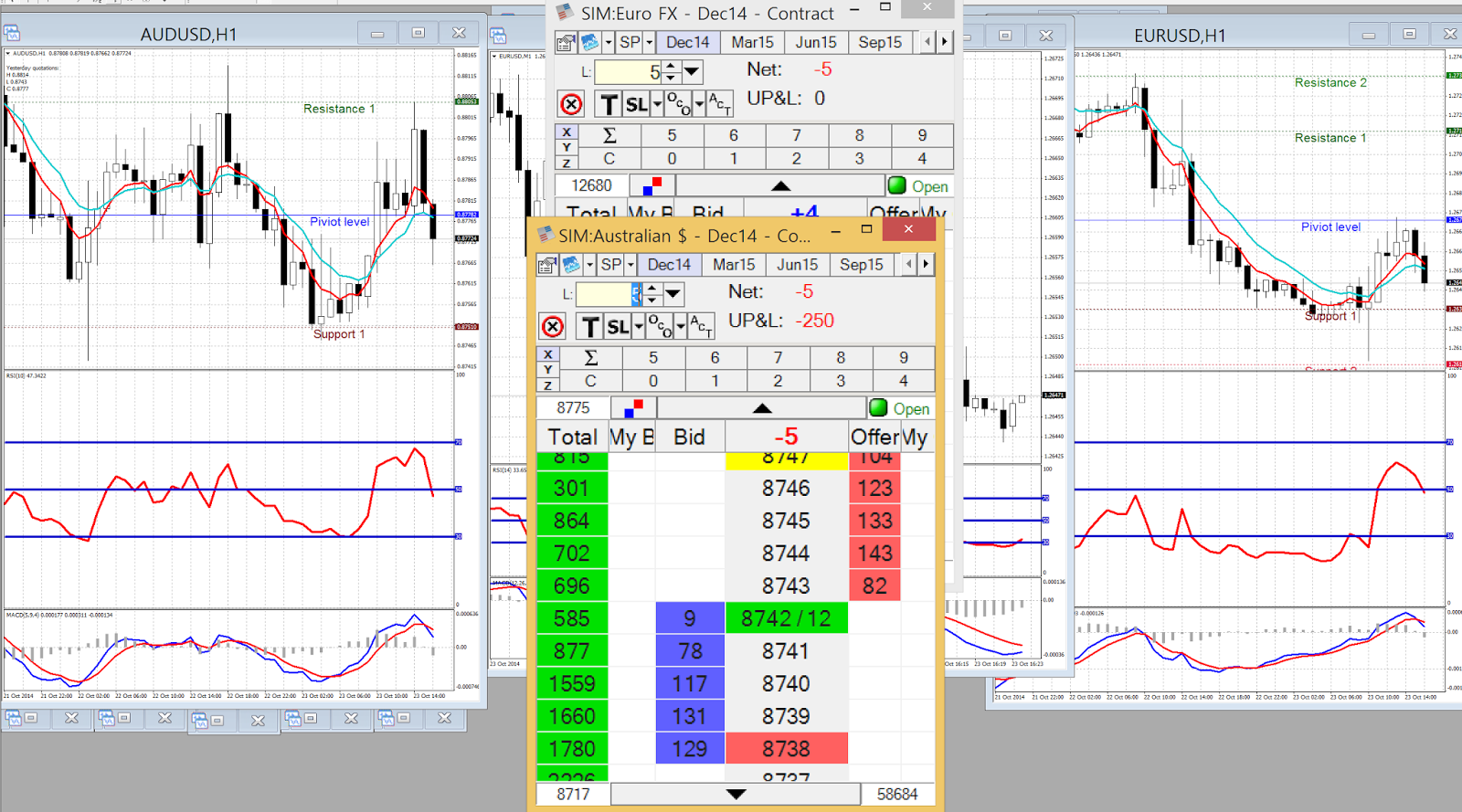Select Y preset in Australian $ window
This screenshot has height=812, width=1462.
pos(547,369)
